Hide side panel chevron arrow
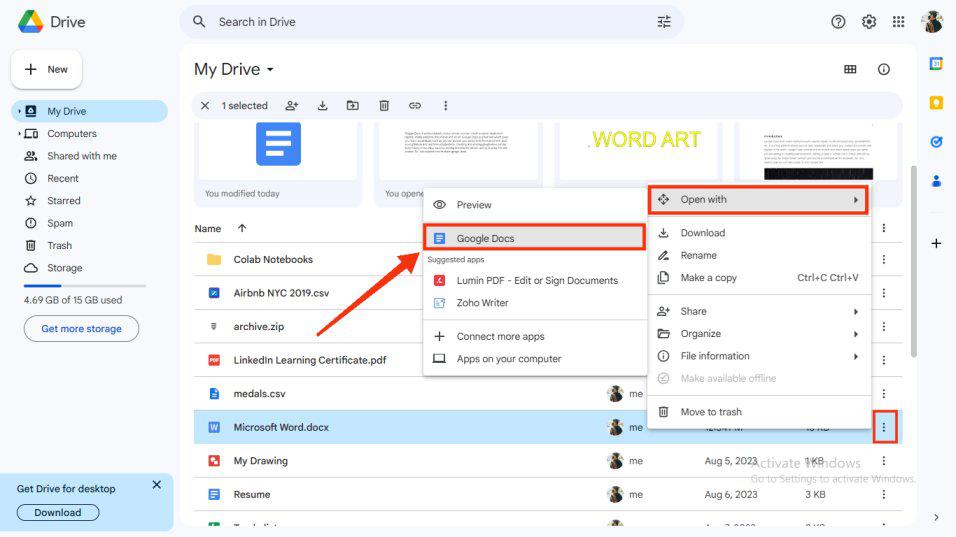 (936, 517)
